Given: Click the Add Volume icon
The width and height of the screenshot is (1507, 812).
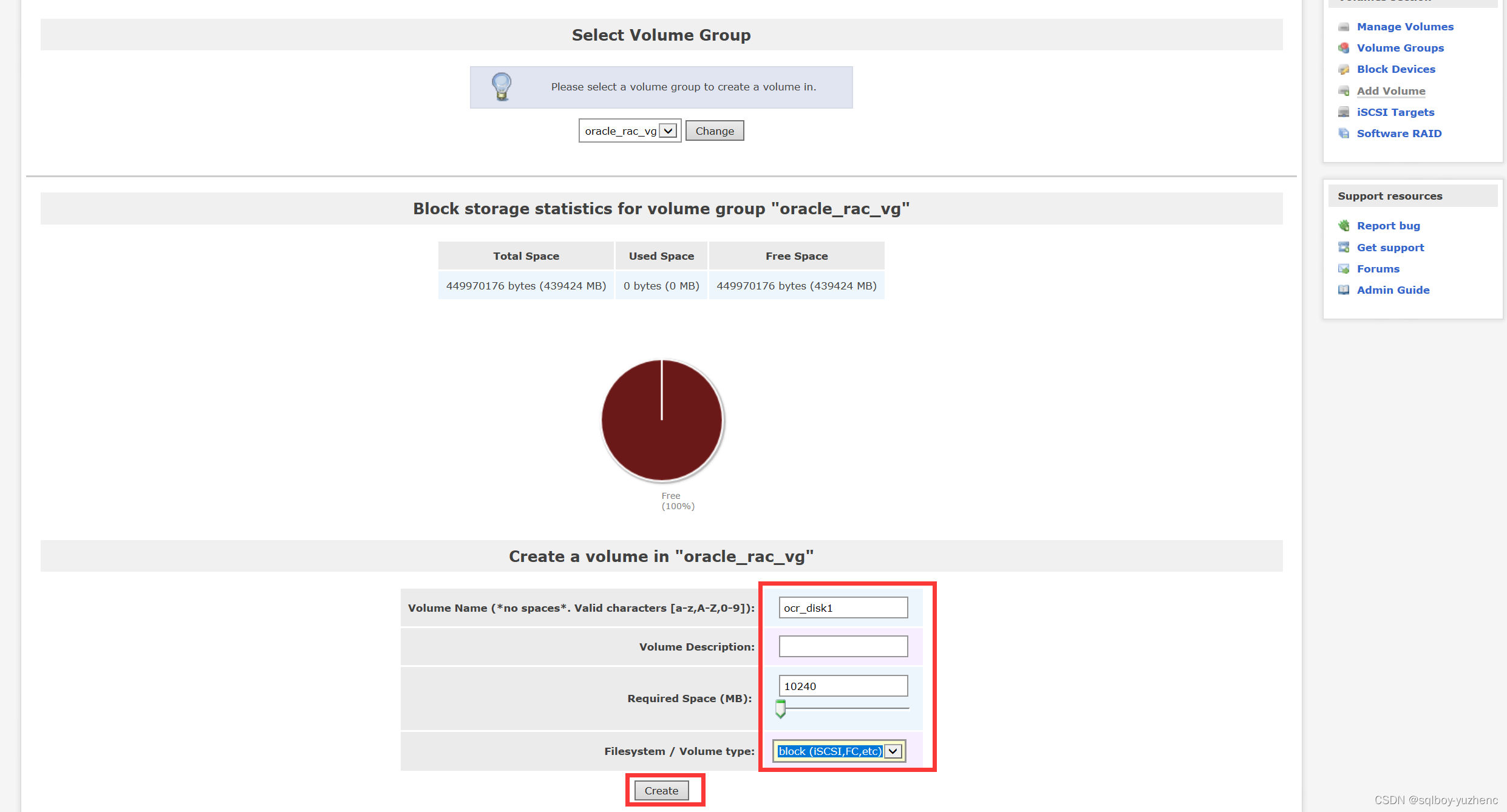Looking at the screenshot, I should [1344, 91].
